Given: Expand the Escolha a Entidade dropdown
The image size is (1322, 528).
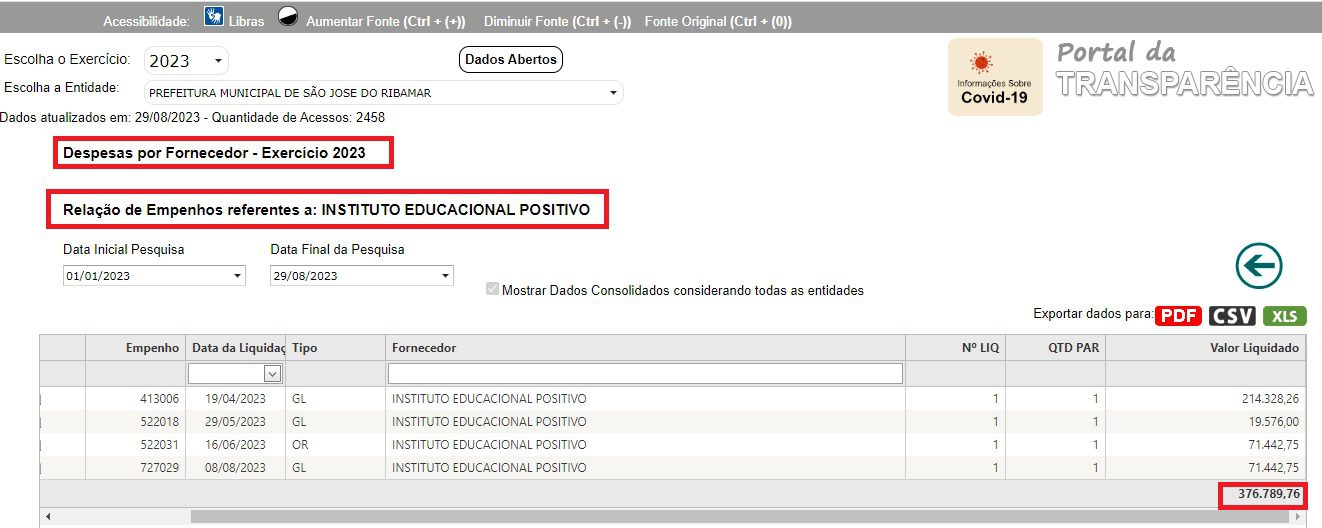Looking at the screenshot, I should pyautogui.click(x=384, y=93).
